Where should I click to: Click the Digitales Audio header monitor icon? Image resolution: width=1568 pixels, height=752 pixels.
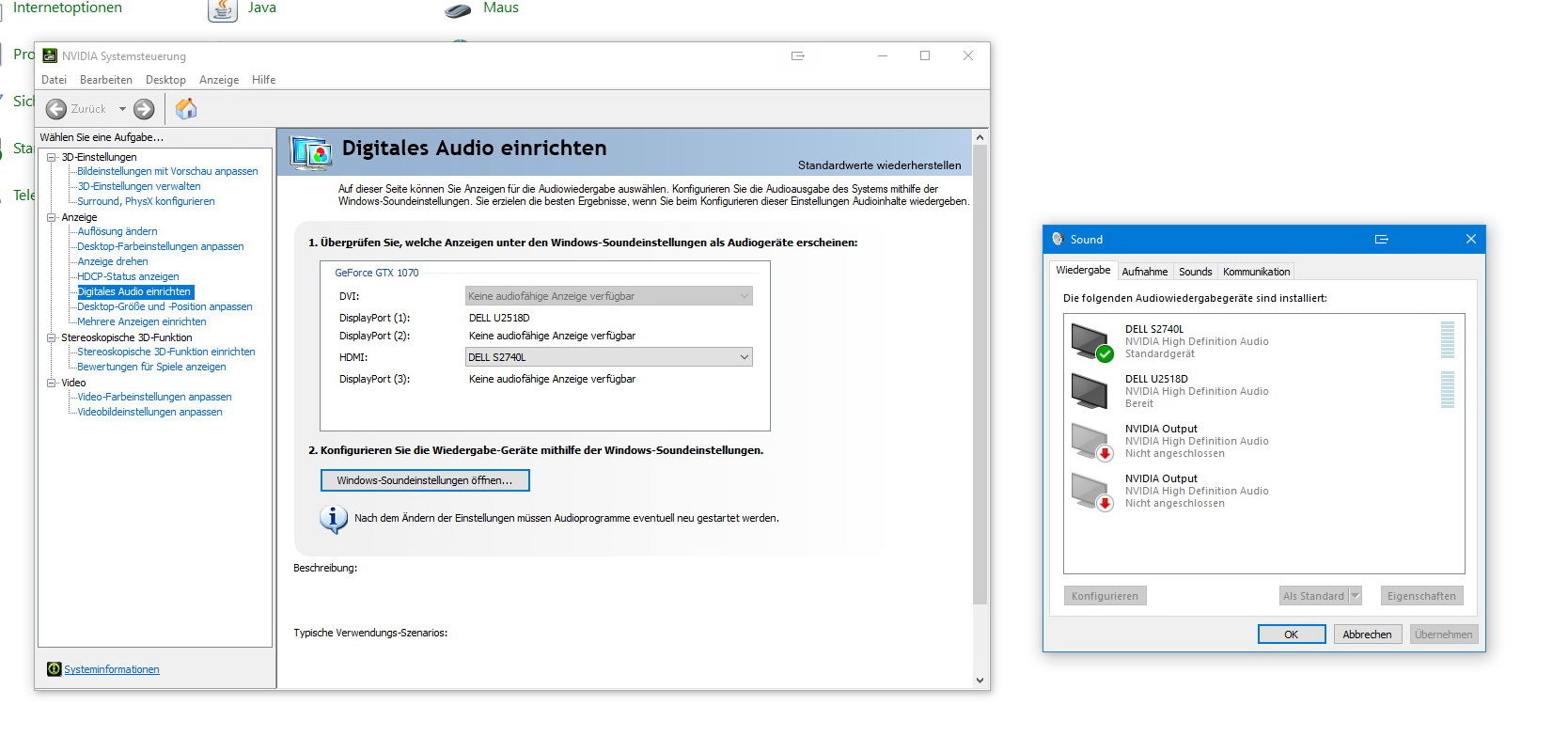tap(311, 152)
